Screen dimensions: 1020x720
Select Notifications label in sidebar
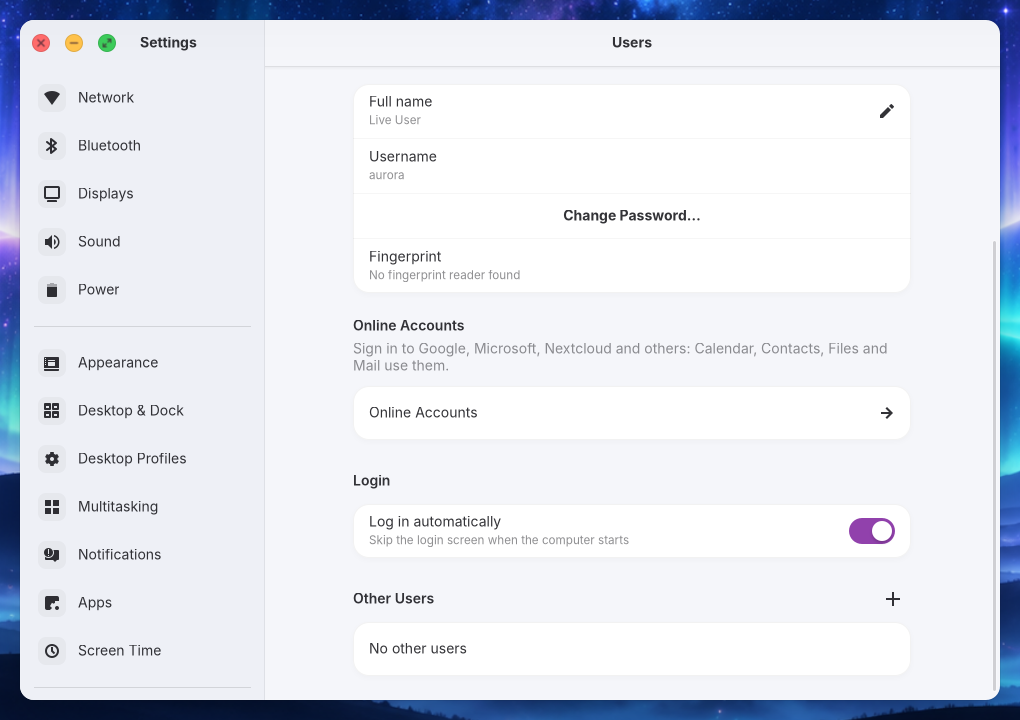(120, 555)
